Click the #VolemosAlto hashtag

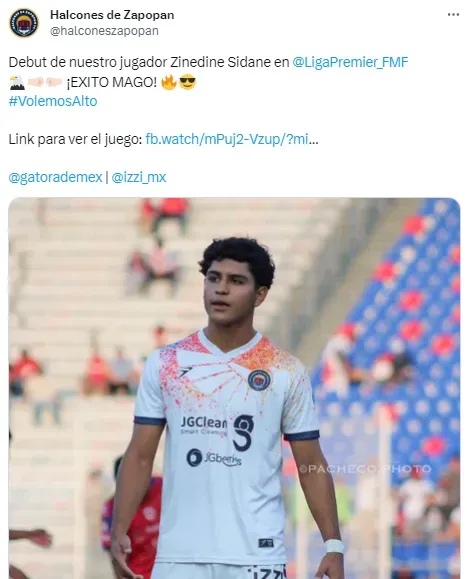coord(53,101)
